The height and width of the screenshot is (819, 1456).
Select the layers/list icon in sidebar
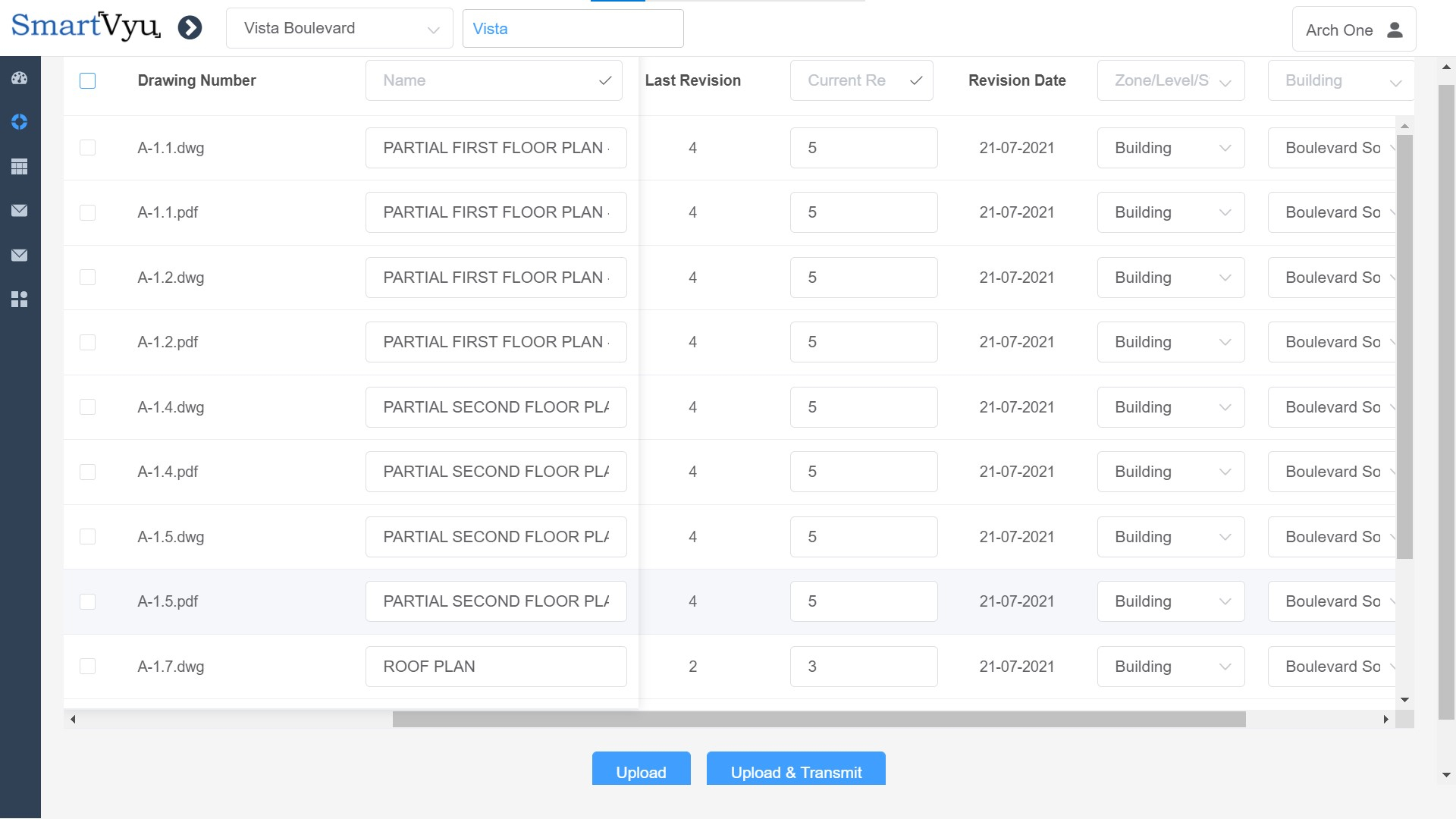coord(19,166)
